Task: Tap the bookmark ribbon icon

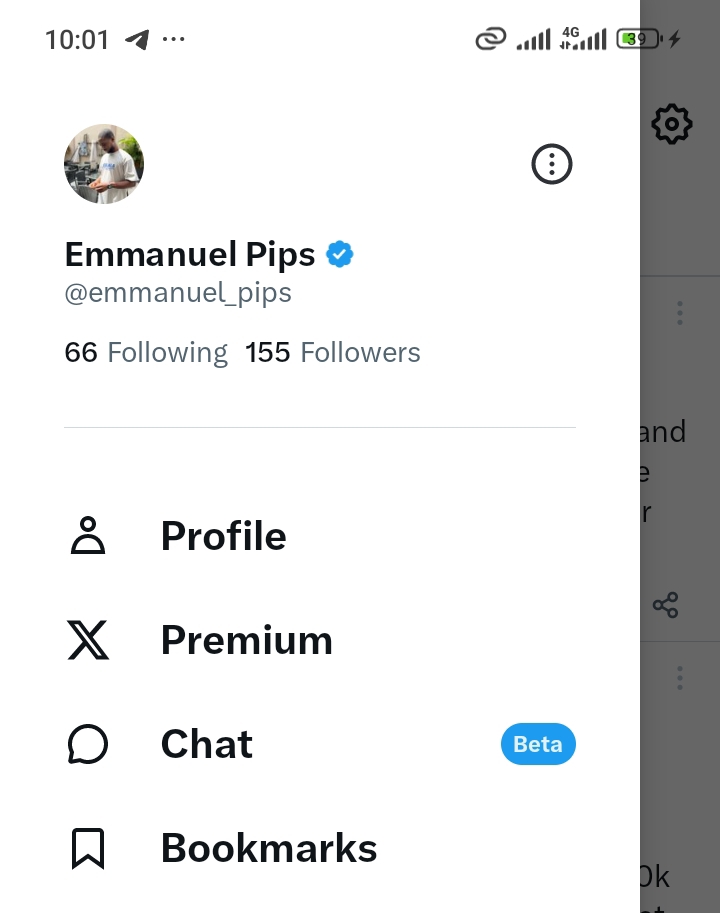Action: click(88, 848)
